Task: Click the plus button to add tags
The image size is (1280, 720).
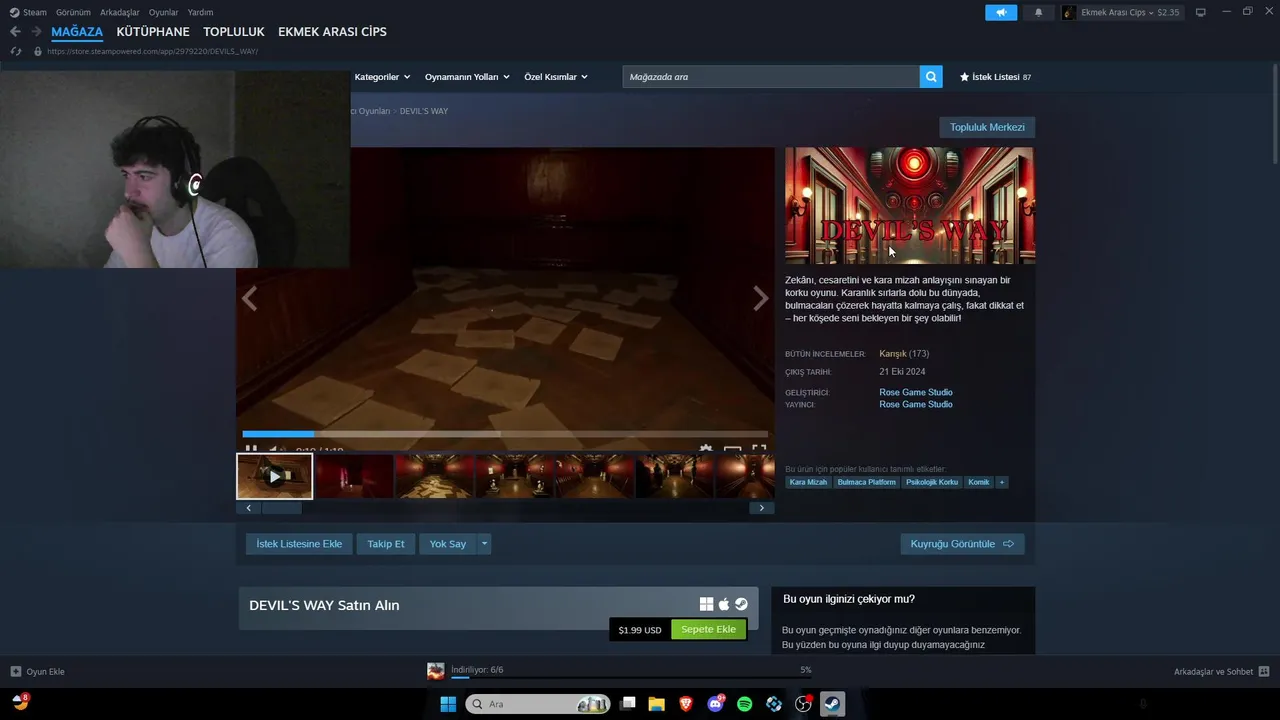Action: tap(1002, 482)
